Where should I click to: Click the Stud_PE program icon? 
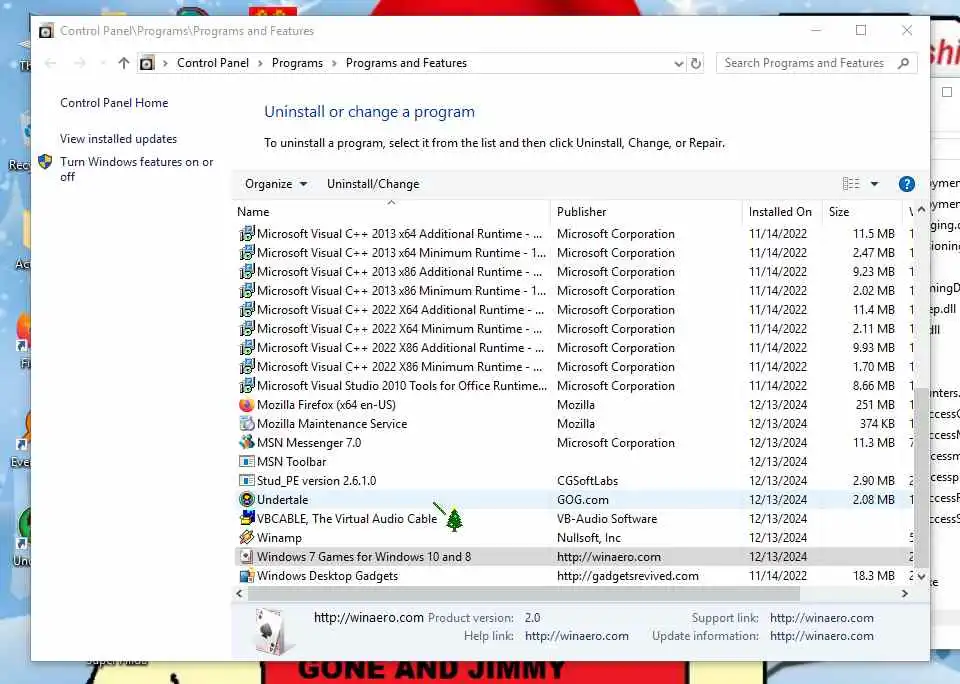coord(247,481)
